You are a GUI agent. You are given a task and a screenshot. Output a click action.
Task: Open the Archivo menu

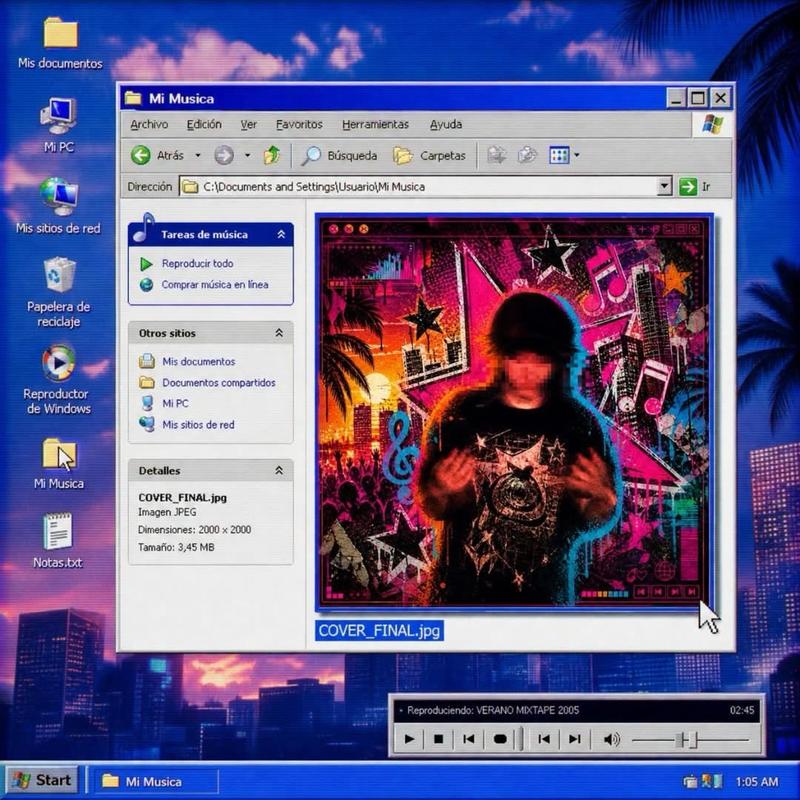[x=149, y=124]
